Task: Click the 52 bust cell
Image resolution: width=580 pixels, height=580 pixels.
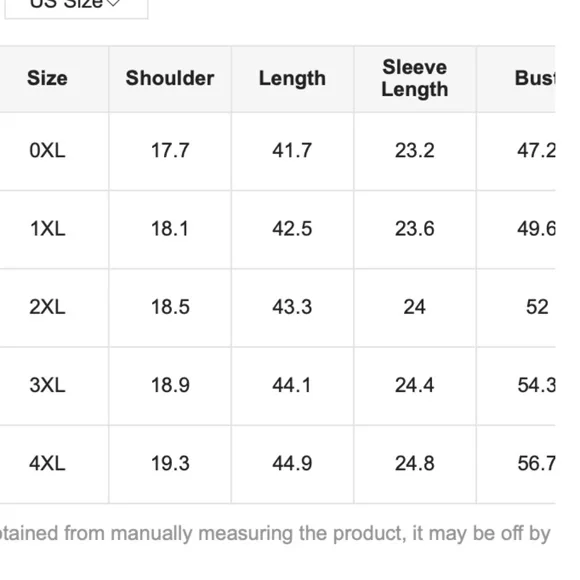Action: [x=516, y=308]
